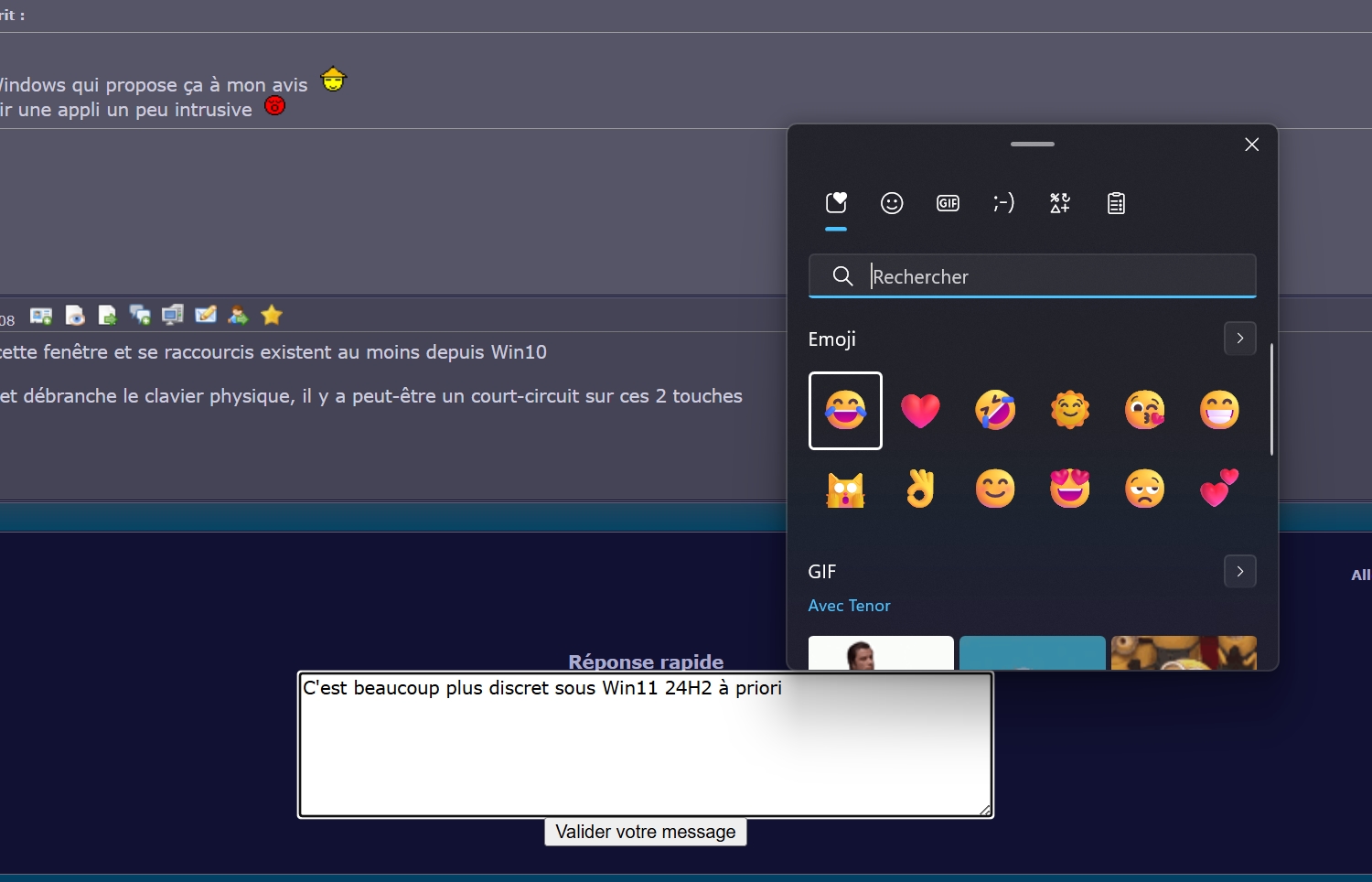Click inside the Réponse rapide text area
The height and width of the screenshot is (882, 1372).
coord(646,745)
